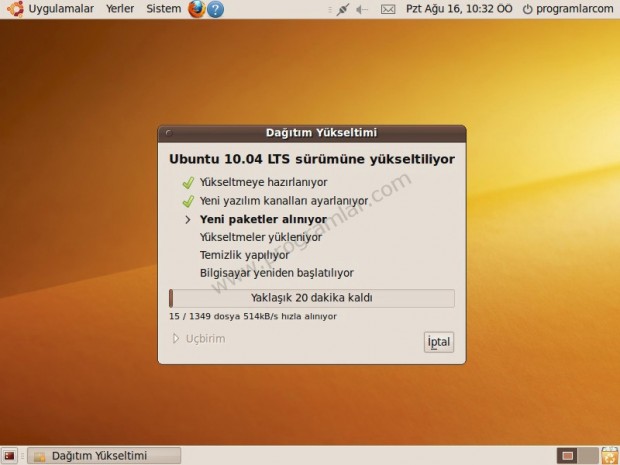Select the Yükseltmeye hazırlanıyor step

pos(263,182)
